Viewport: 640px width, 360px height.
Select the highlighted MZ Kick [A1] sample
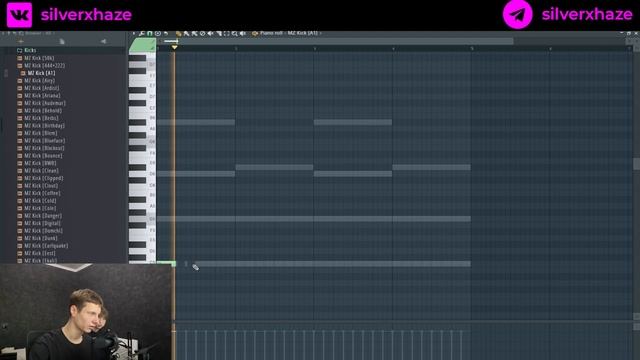click(x=38, y=73)
